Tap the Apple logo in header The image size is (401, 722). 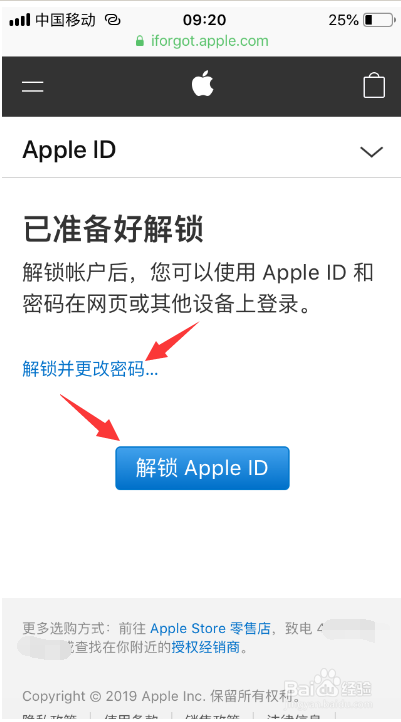[203, 83]
